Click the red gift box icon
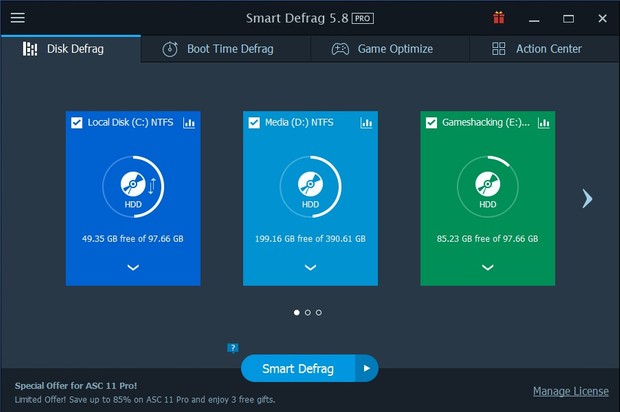Image resolution: width=620 pixels, height=412 pixels. pos(499,18)
